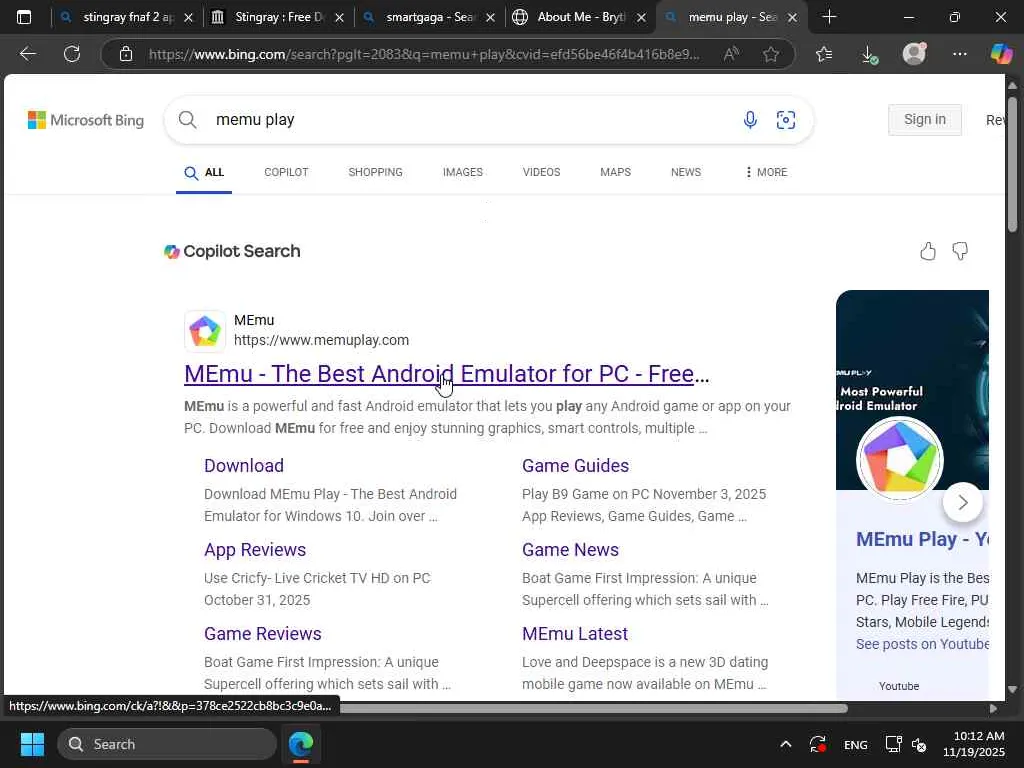Close the 'stingray fnaf 2' tab
Screen dimensions: 1024x768
(x=188, y=18)
